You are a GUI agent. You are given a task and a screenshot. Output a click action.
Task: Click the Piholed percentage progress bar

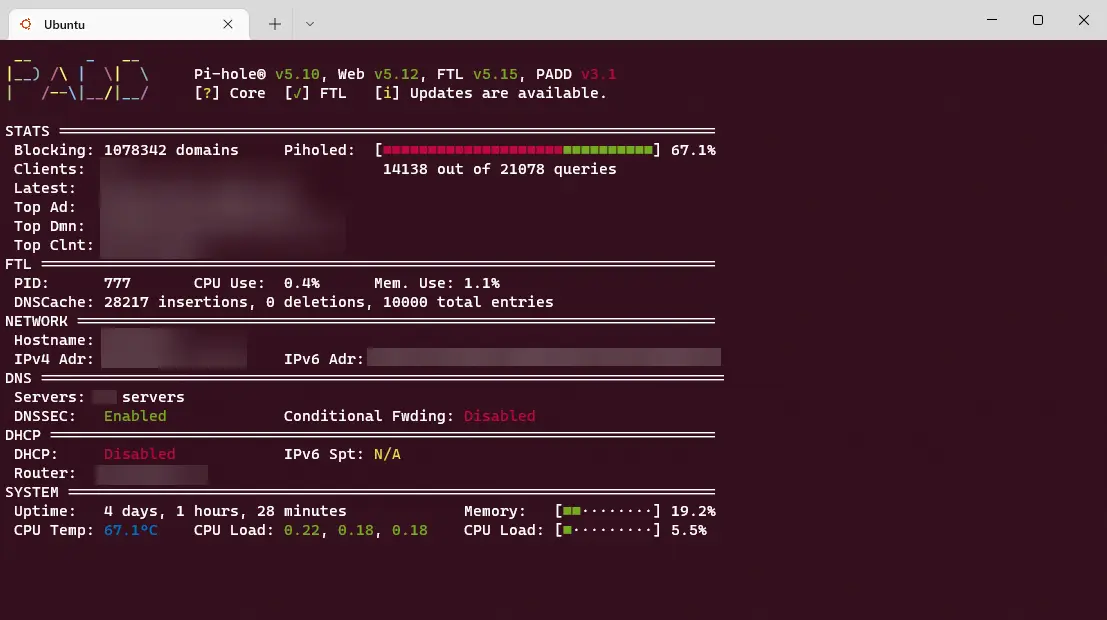pyautogui.click(x=518, y=150)
